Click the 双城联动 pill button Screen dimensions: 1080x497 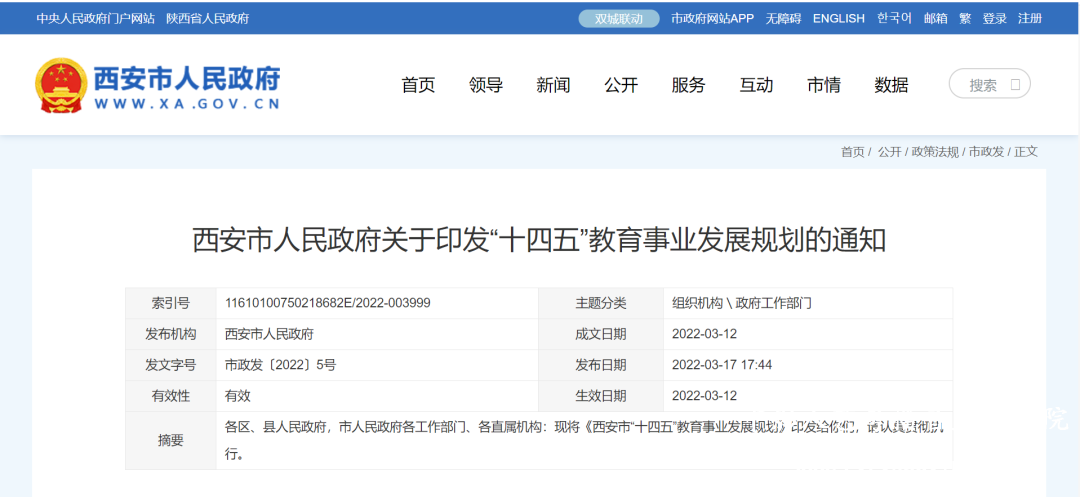click(x=619, y=18)
